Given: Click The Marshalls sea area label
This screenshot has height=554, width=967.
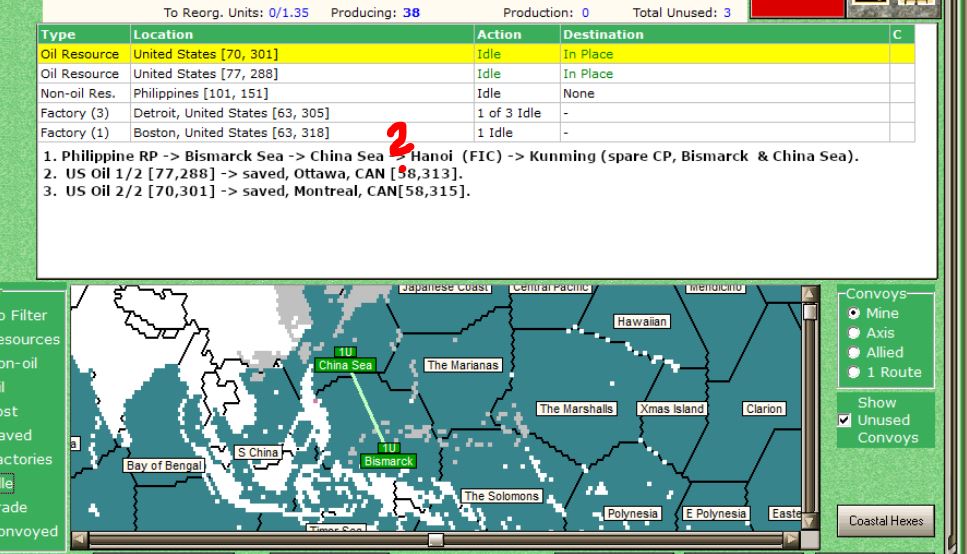Looking at the screenshot, I should pos(576,408).
